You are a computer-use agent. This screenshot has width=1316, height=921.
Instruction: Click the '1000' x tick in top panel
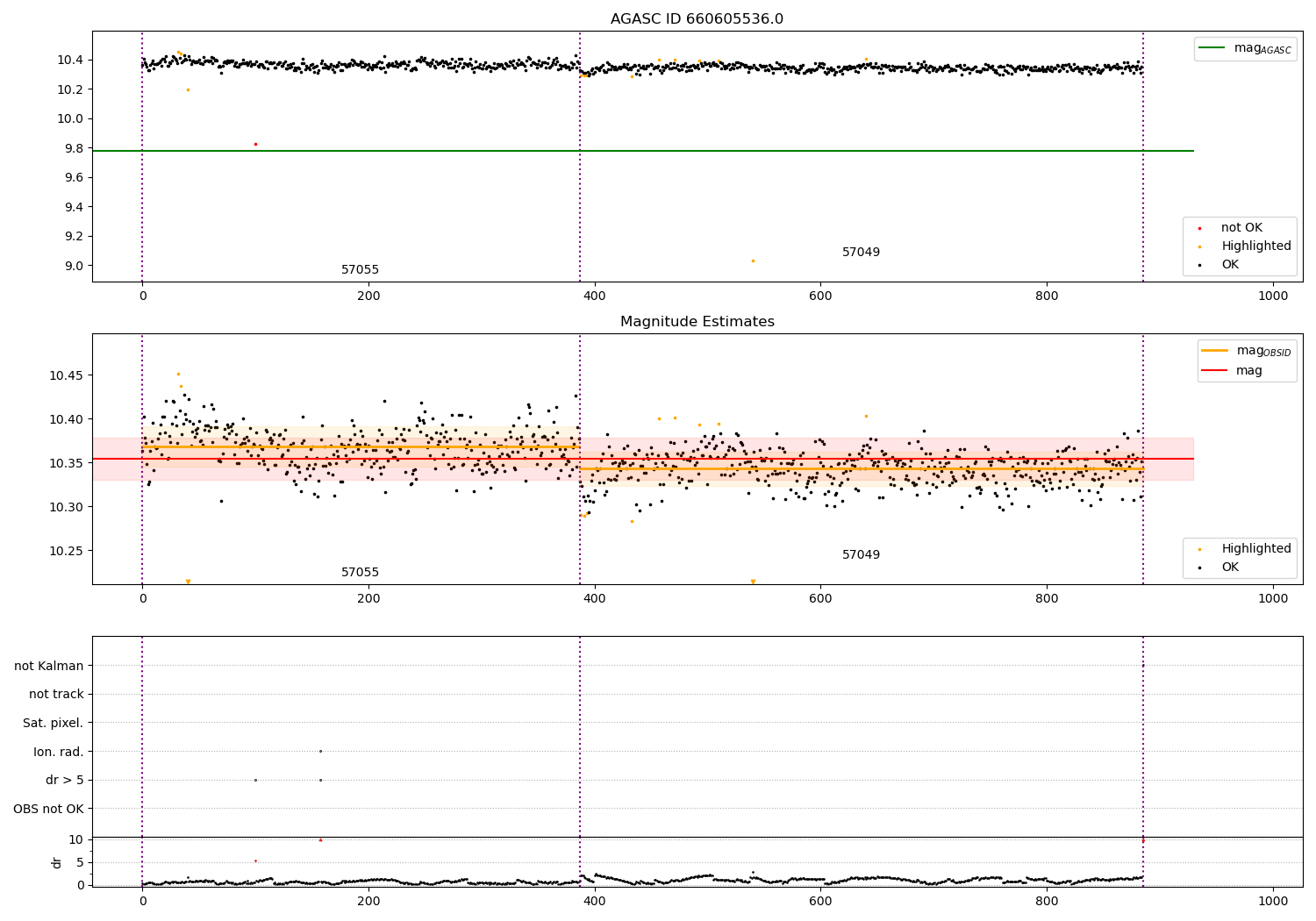click(x=1273, y=296)
